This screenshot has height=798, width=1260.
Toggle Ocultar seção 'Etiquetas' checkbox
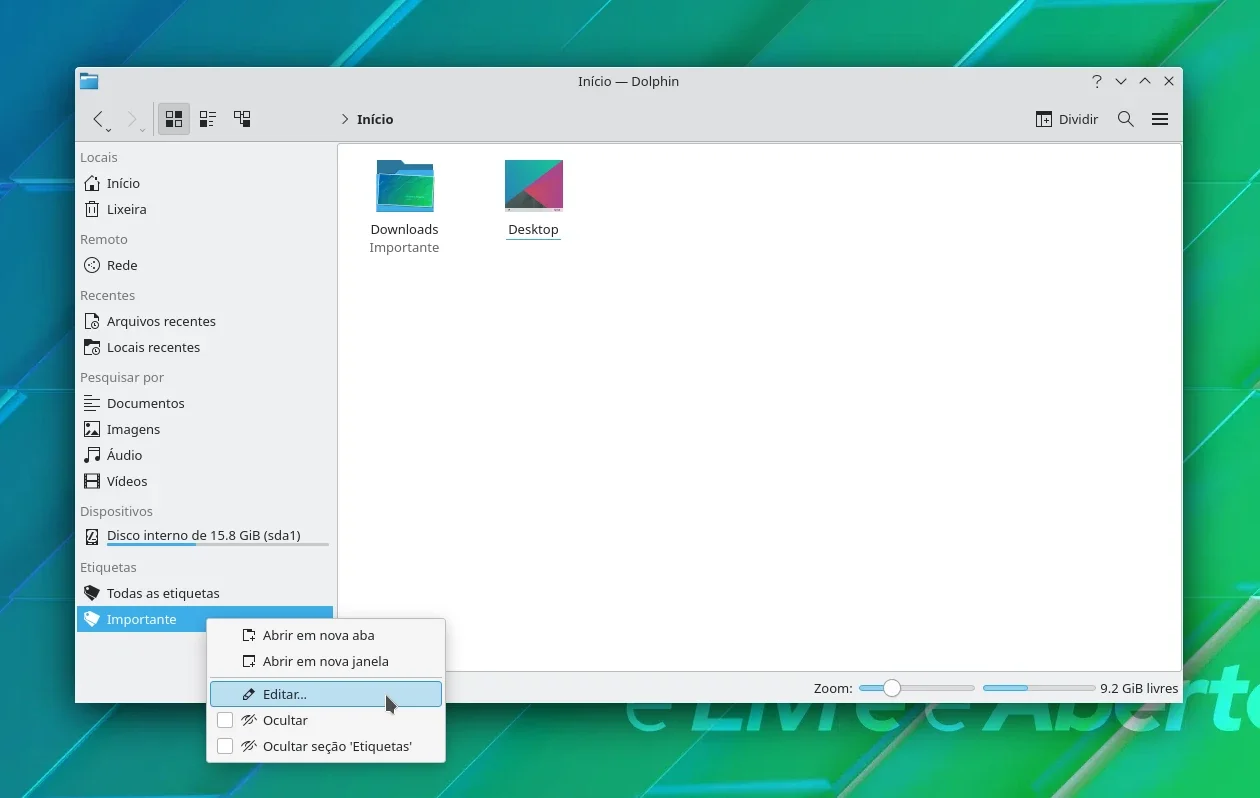[x=225, y=746]
